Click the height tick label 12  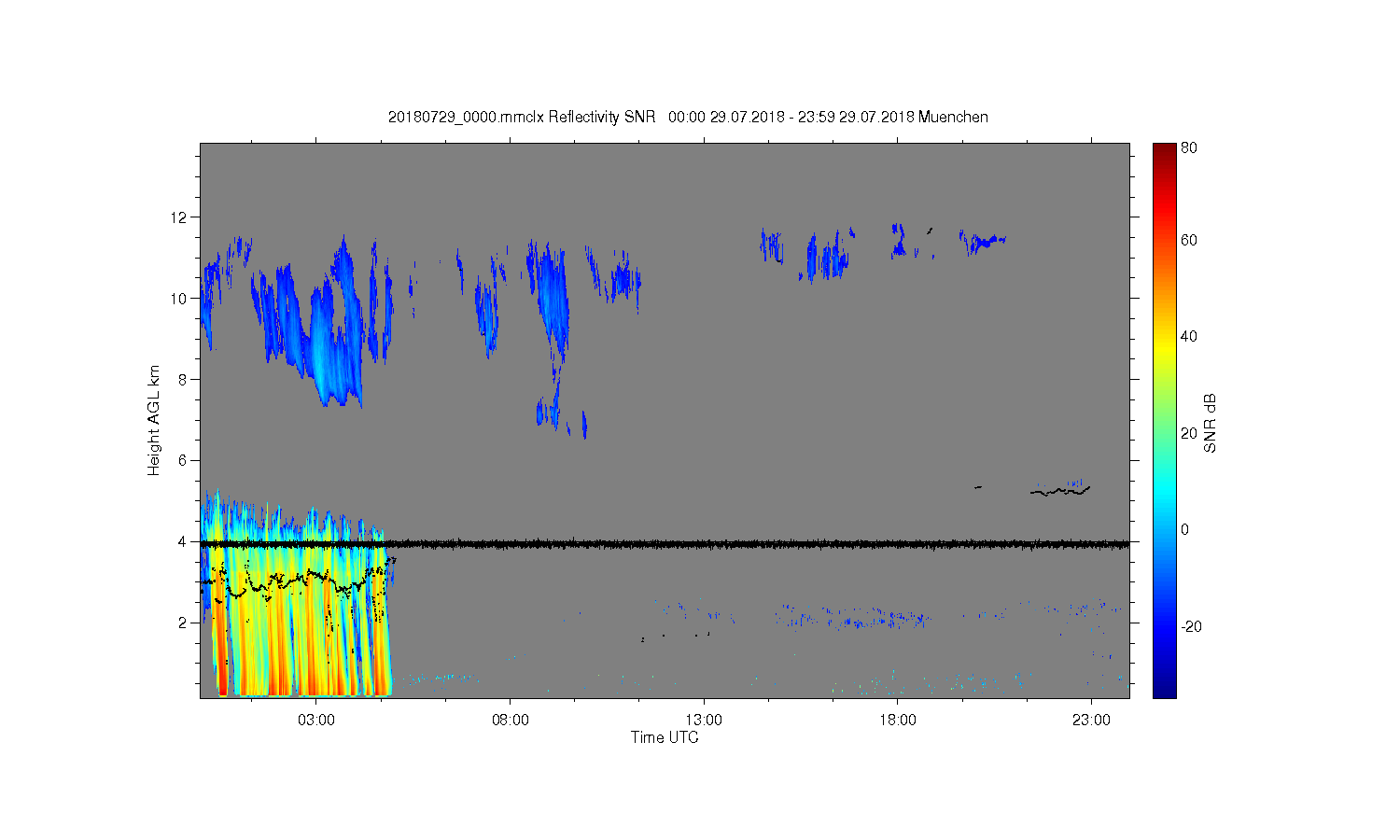178,217
